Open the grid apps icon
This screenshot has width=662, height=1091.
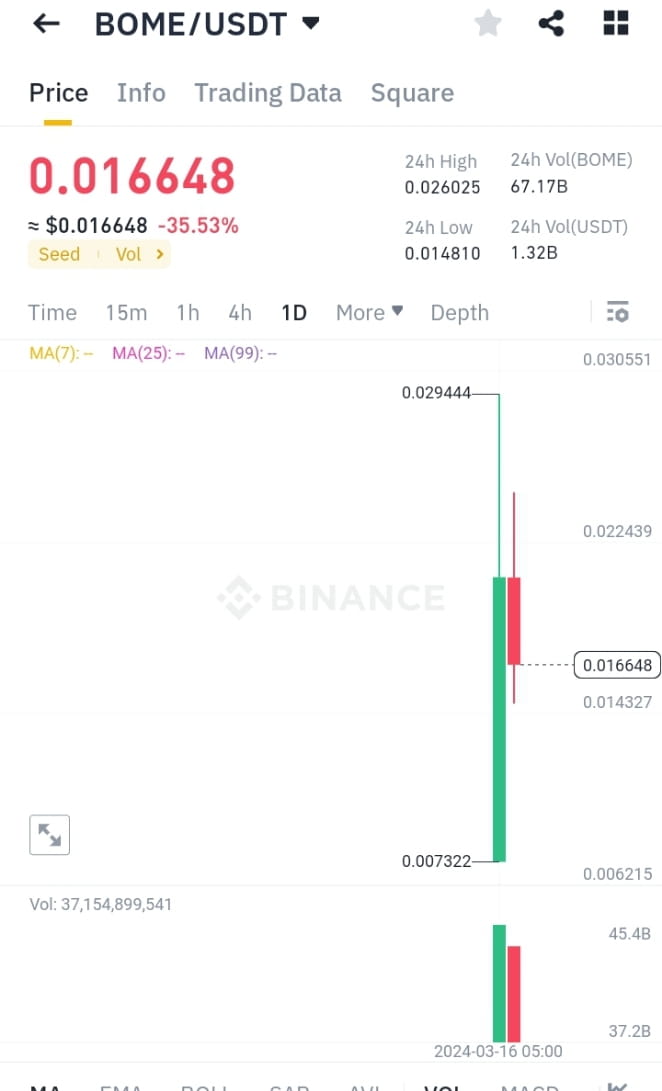coord(615,23)
